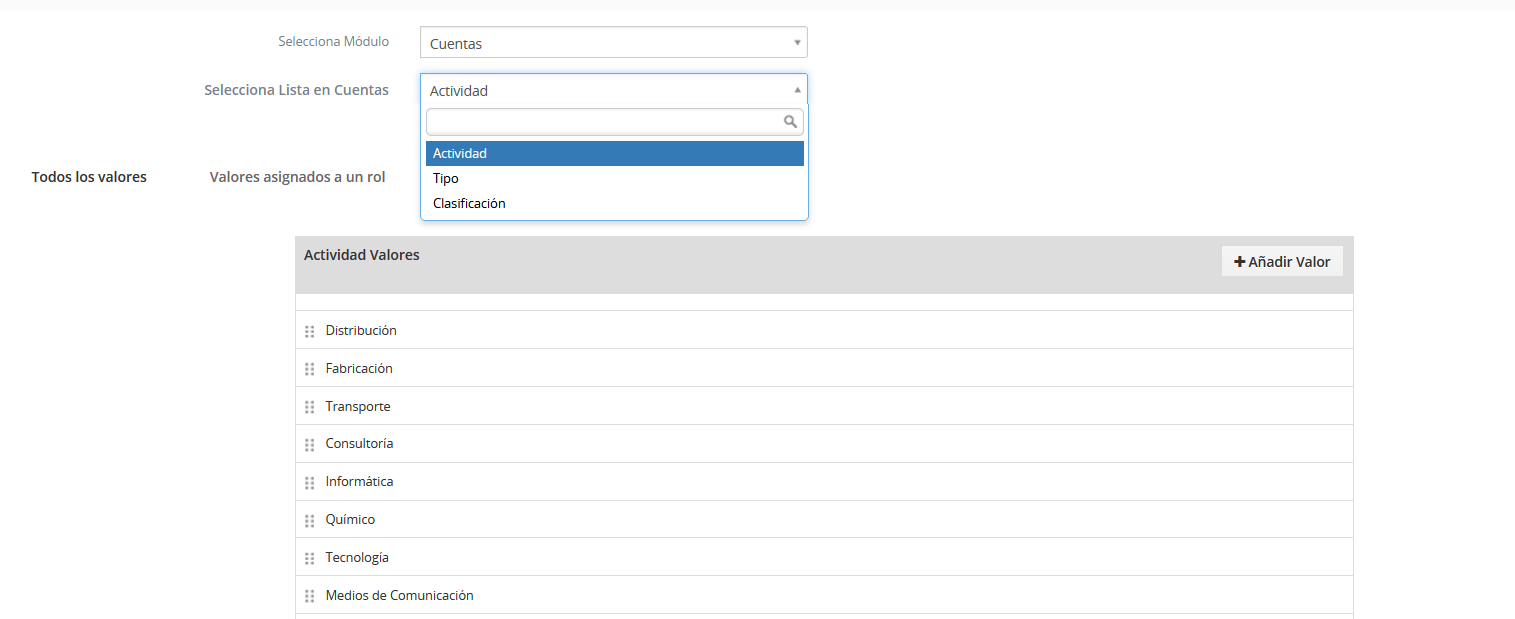Select highlighted Actividad option in list
This screenshot has height=619, width=1515.
click(x=615, y=153)
